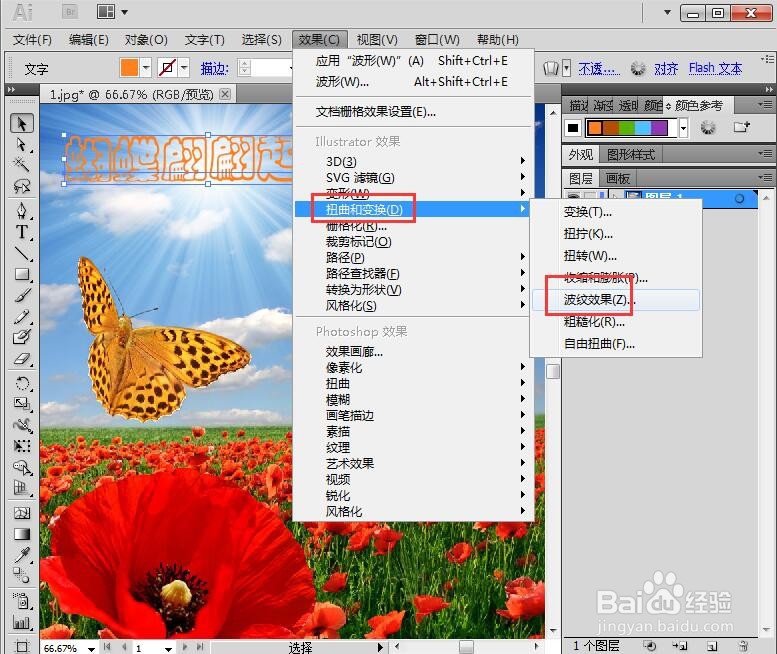The width and height of the screenshot is (777, 654).
Task: Click the 描边 stroke link
Action: coord(215,68)
